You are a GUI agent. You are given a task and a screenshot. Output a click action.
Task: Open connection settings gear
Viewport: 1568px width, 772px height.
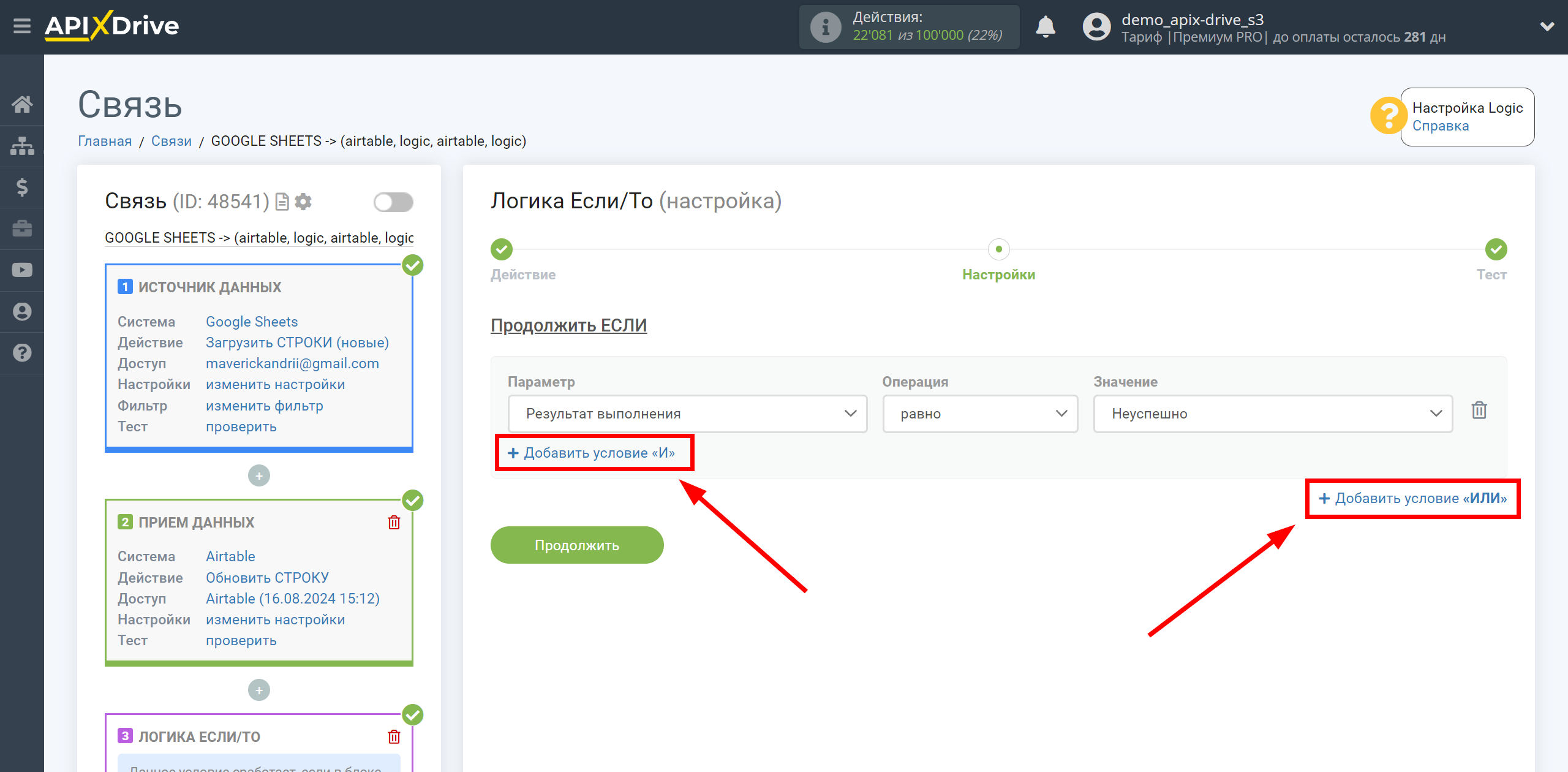(303, 202)
